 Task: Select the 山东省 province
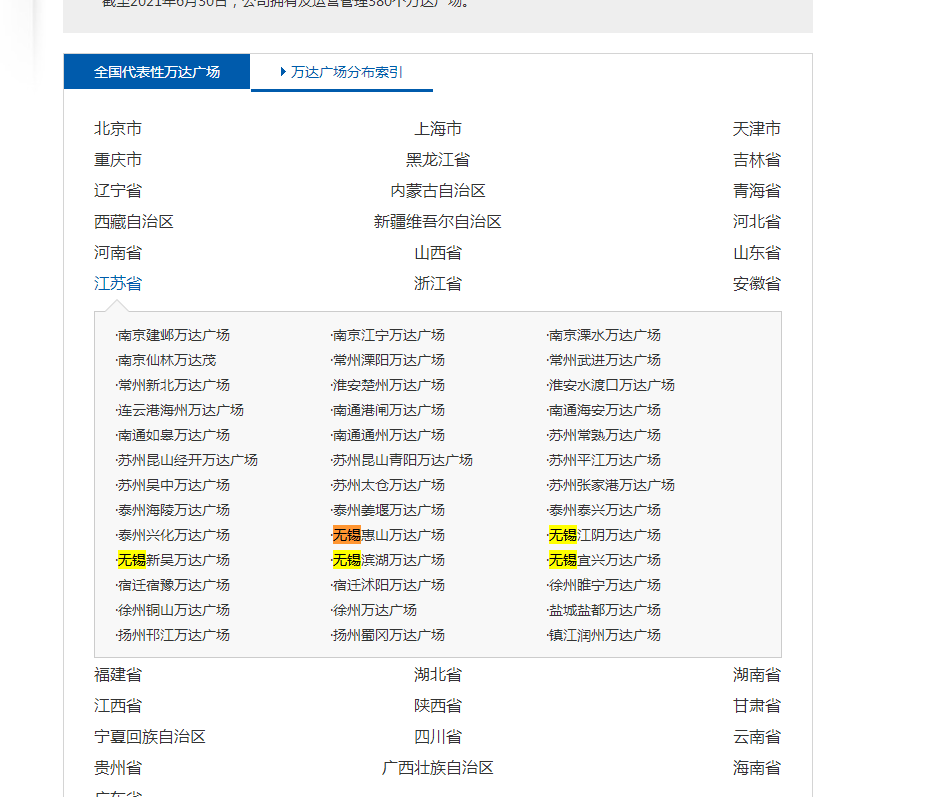757,253
